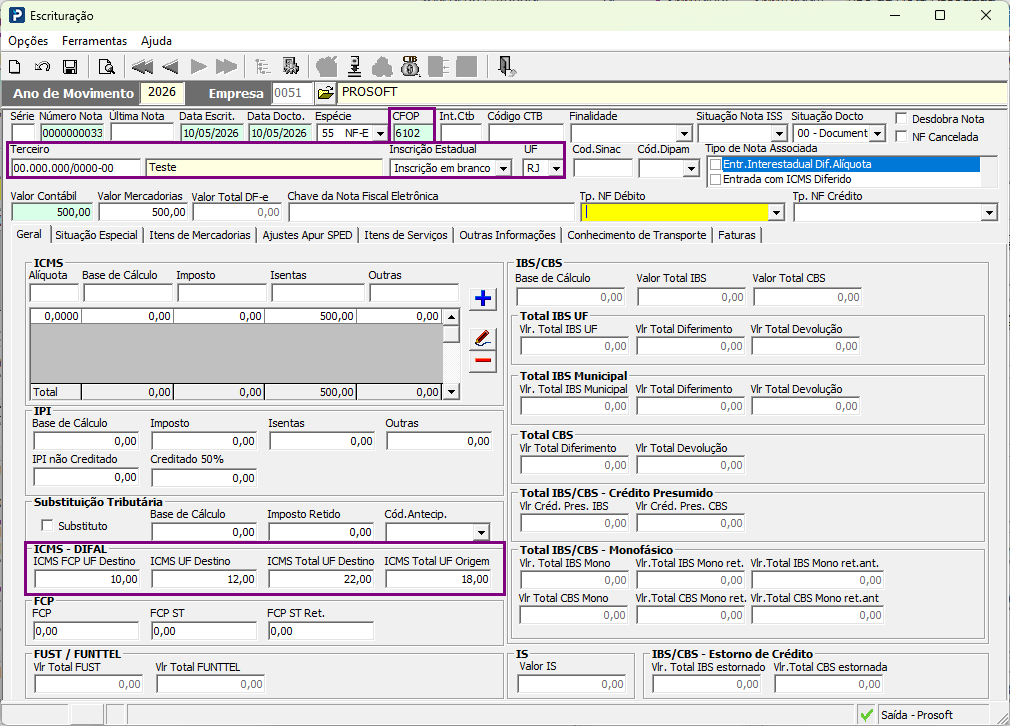The image size is (1010, 726).
Task: Click the Prosoft P application icon
Action: pos(17,15)
